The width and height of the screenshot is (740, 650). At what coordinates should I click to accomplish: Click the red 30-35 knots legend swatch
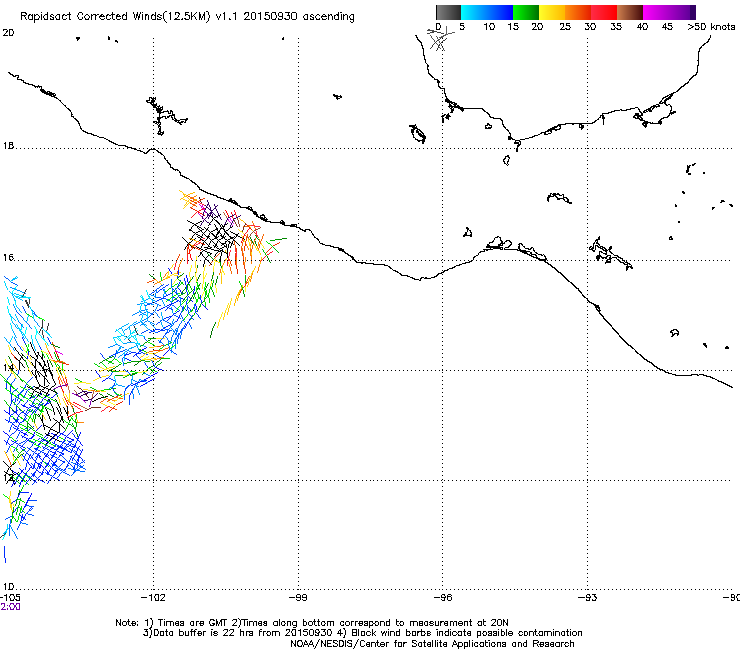[x=604, y=12]
